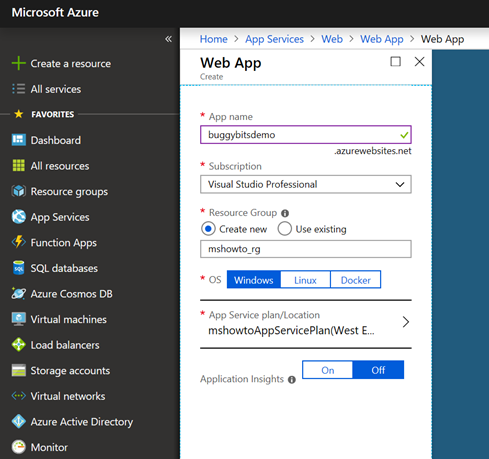
Task: Open the Azure Cosmos DB planet icon
Action: [x=19, y=294]
